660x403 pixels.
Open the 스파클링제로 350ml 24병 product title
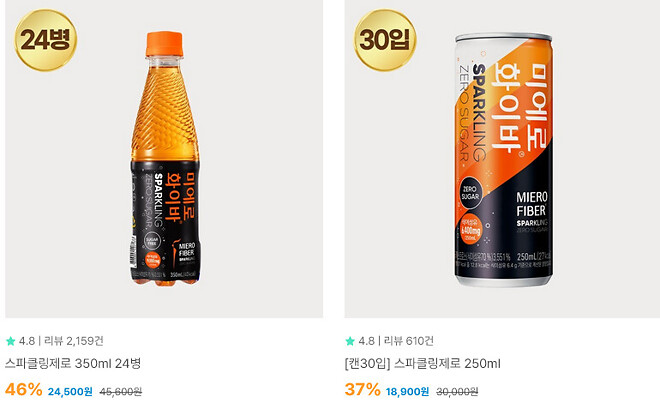click(x=73, y=363)
